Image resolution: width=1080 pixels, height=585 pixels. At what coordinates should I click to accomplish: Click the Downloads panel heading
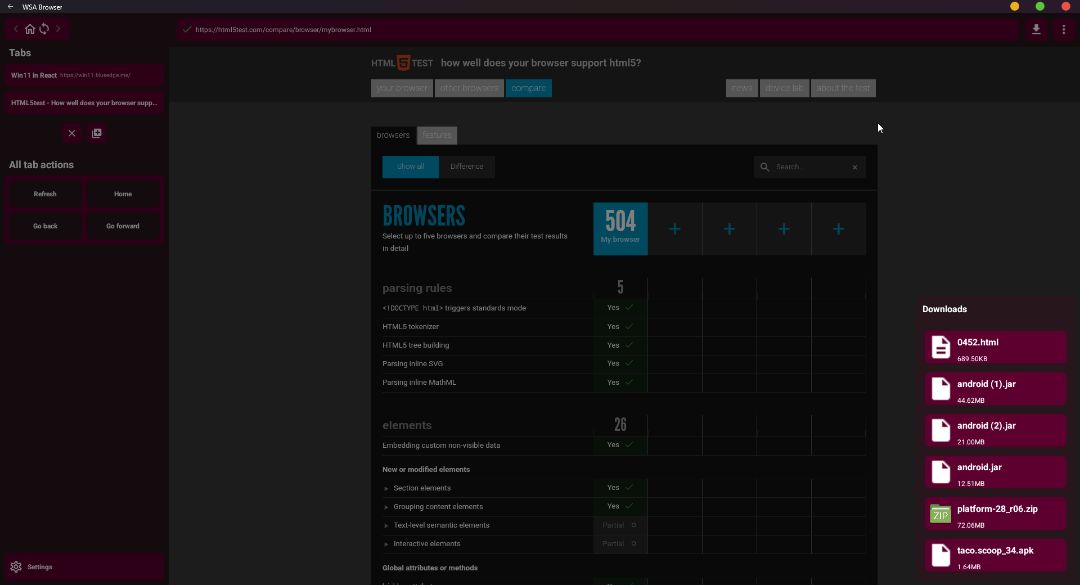pos(944,309)
